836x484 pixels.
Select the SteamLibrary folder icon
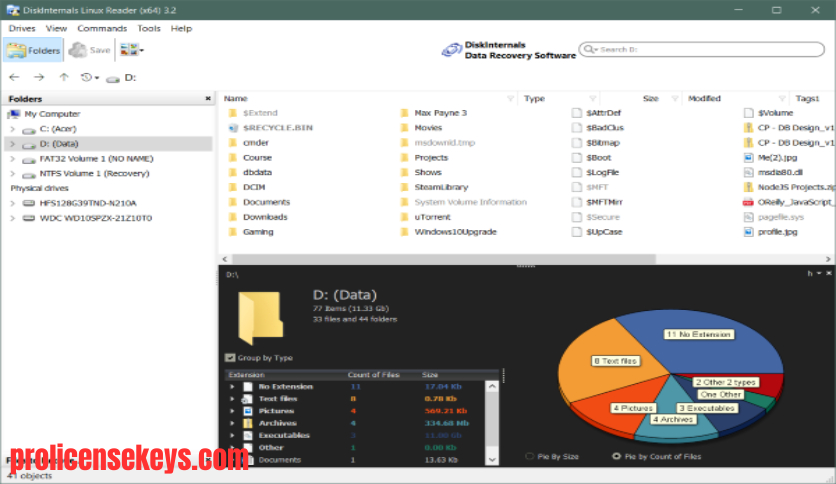pyautogui.click(x=404, y=187)
